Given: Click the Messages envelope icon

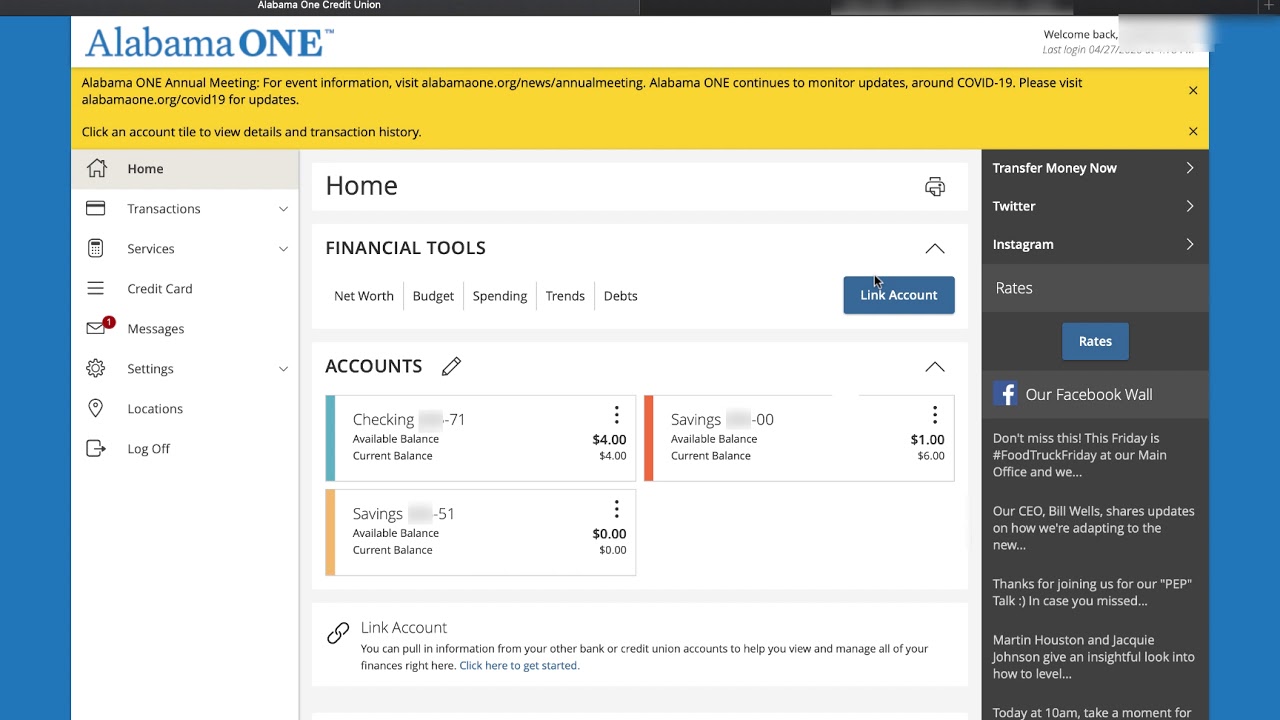Looking at the screenshot, I should click(x=96, y=328).
